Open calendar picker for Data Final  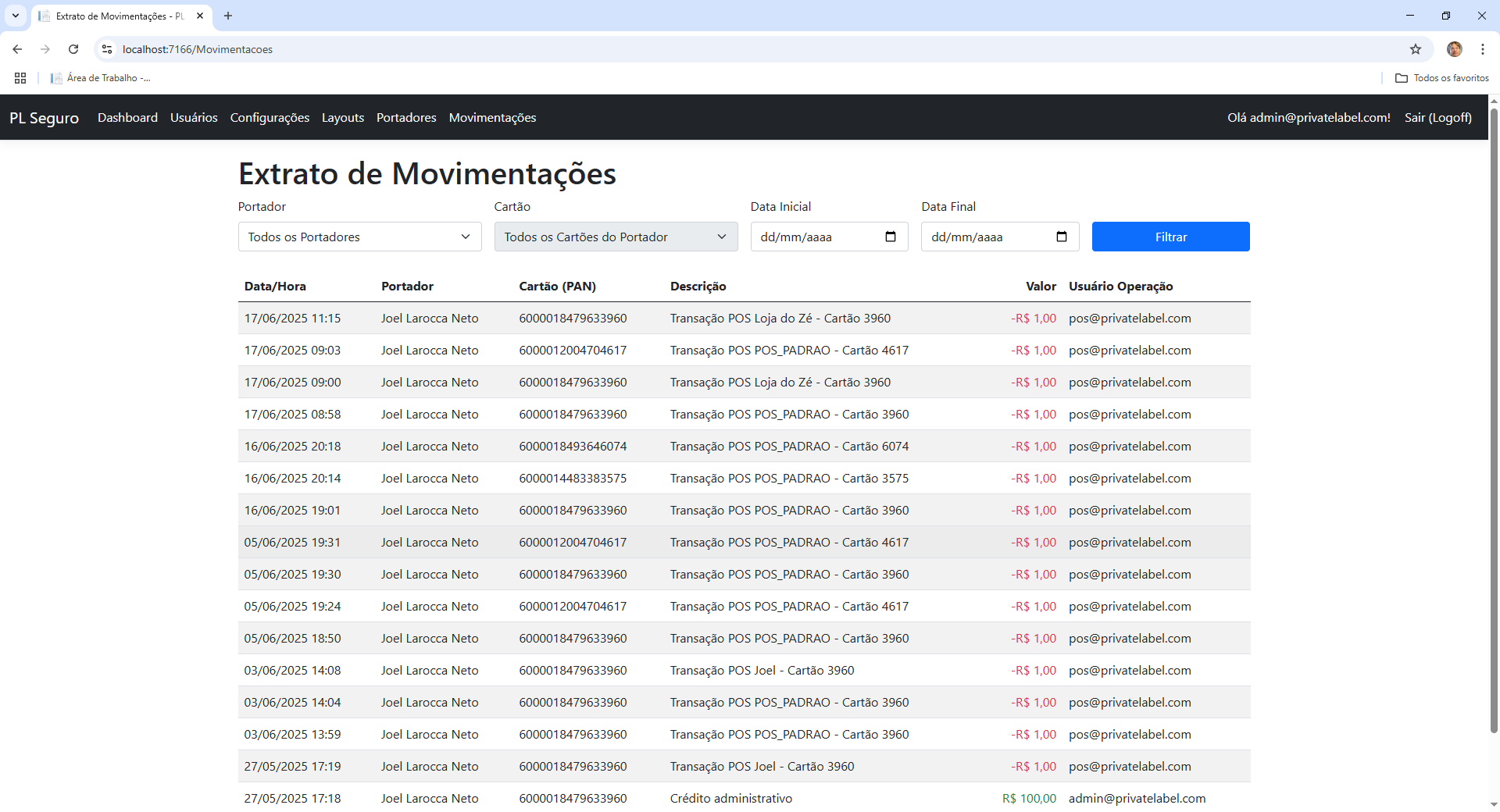[x=1061, y=237]
